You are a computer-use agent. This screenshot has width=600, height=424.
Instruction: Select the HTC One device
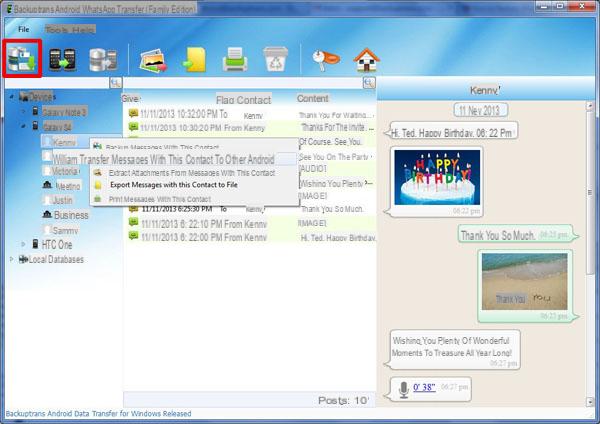pyautogui.click(x=57, y=244)
